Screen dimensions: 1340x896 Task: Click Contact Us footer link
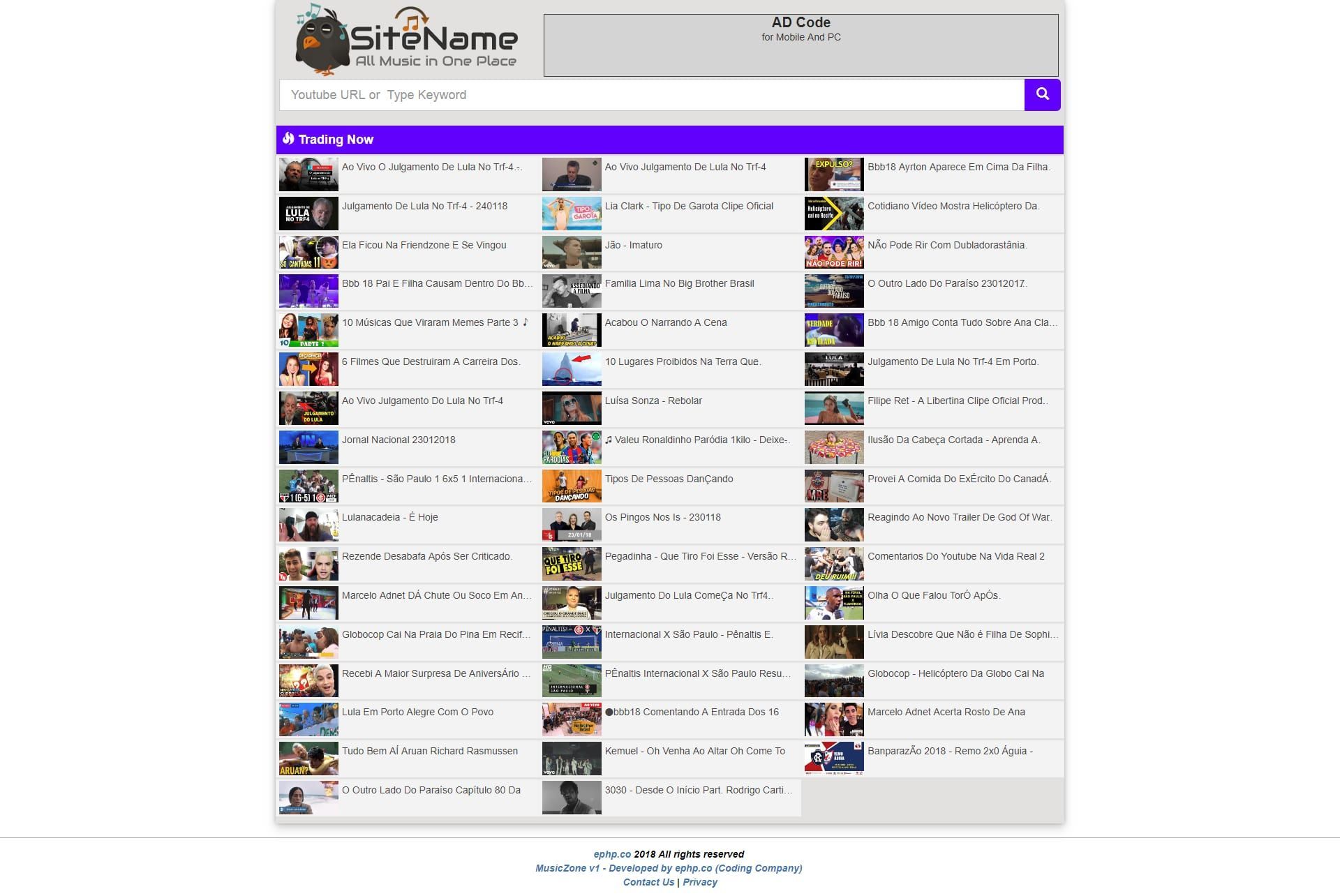point(648,882)
